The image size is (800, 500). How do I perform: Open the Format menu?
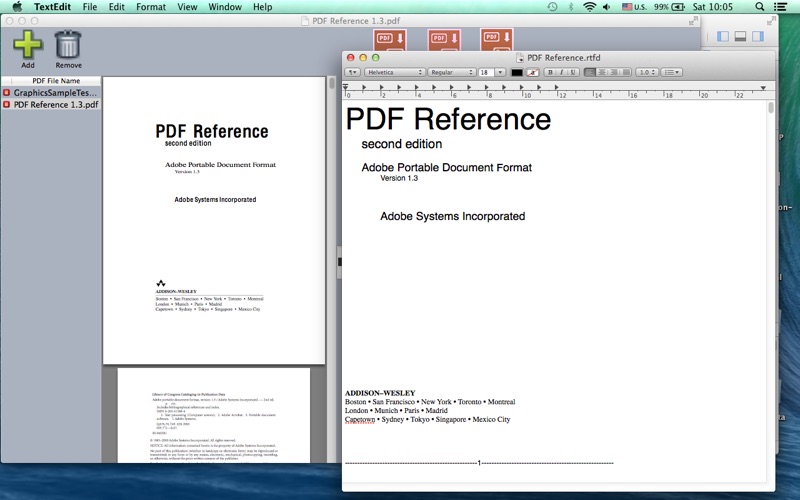pyautogui.click(x=151, y=7)
